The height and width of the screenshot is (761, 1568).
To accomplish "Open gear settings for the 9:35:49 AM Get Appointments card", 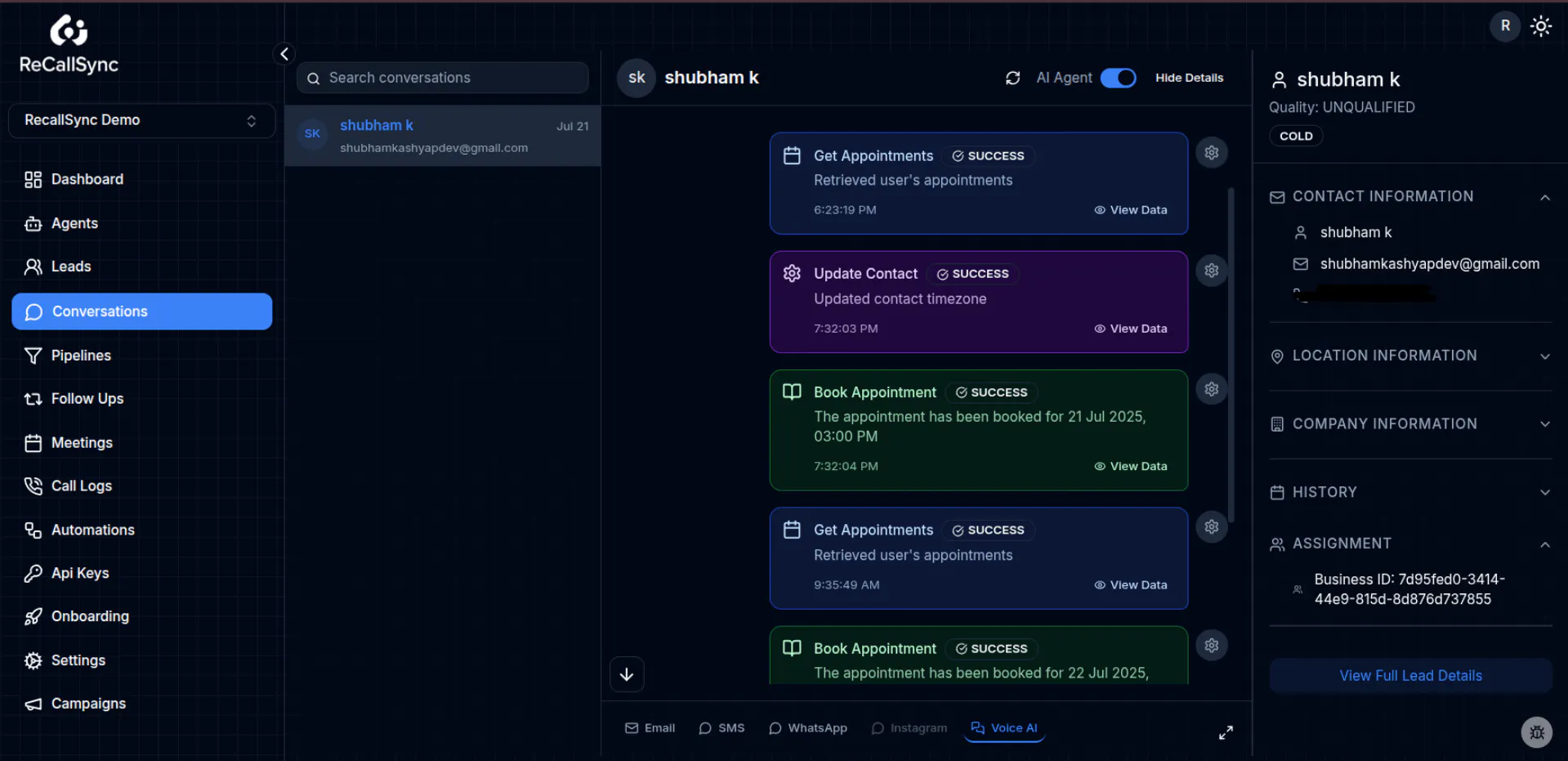I will (1212, 527).
